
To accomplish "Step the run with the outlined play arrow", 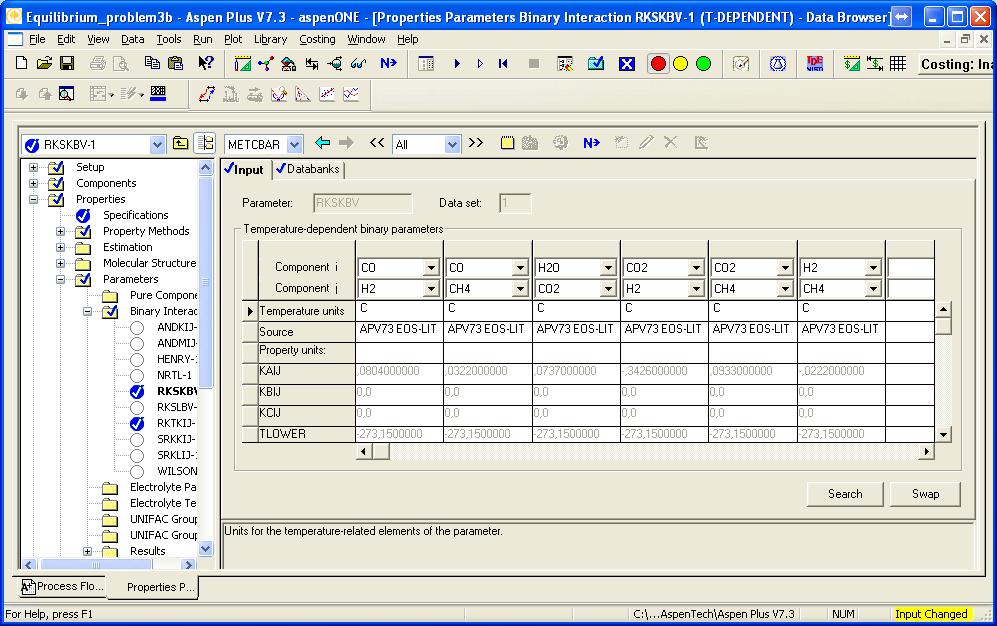I will coord(480,64).
